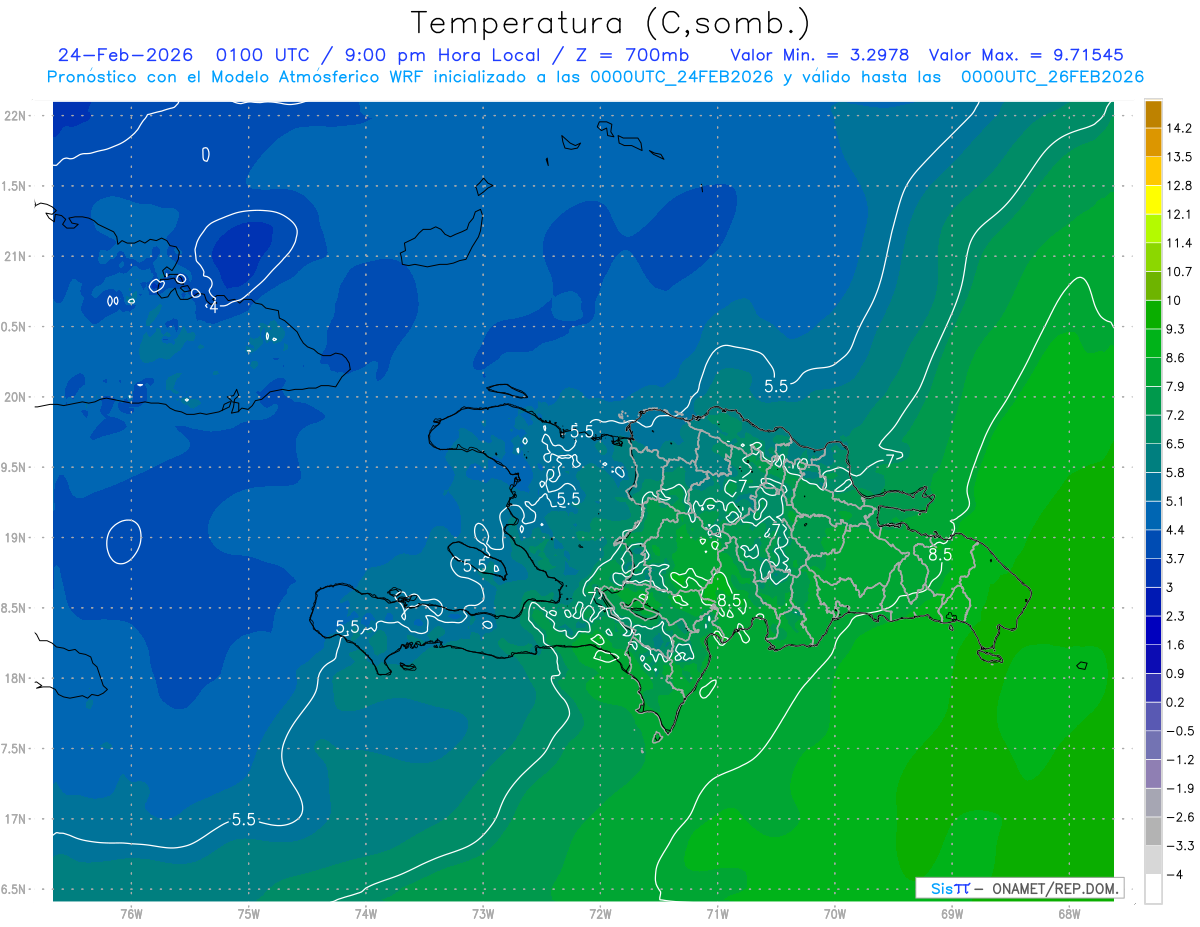Click the '0100 UTC' time label
1200x927 pixels.
[261, 55]
